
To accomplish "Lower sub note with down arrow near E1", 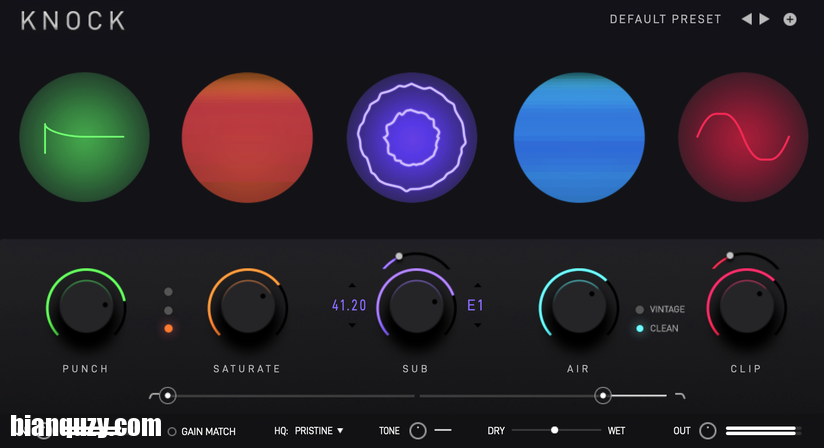I will (477, 326).
